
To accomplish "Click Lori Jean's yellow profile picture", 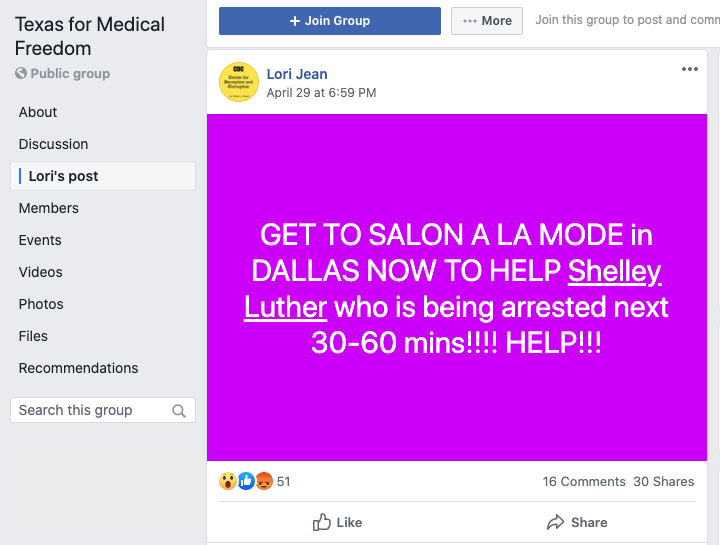I will 239,82.
